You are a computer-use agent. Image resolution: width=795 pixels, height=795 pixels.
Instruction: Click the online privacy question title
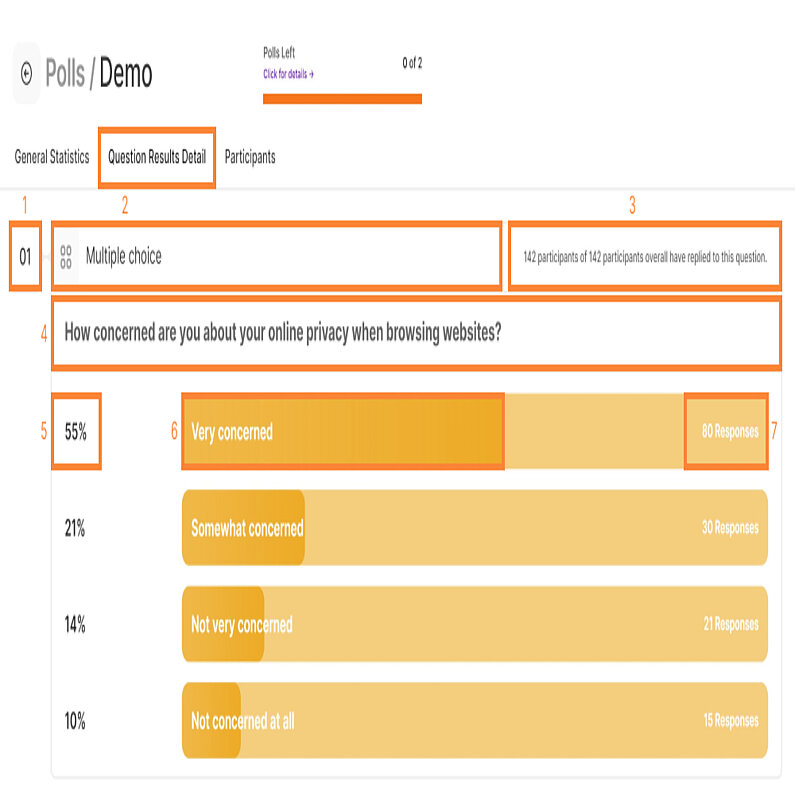(x=282, y=333)
